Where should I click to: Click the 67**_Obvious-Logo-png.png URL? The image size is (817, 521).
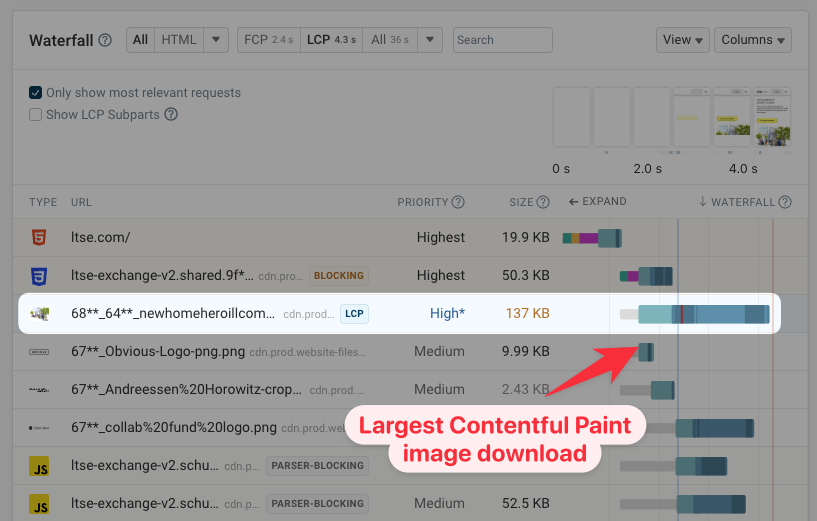coord(158,352)
